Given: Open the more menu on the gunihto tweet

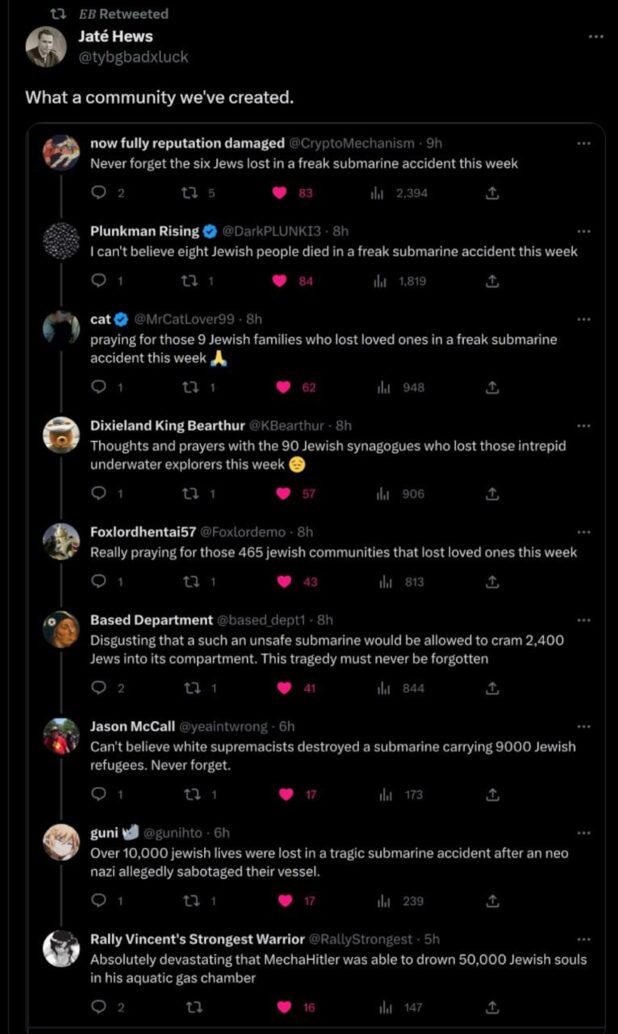Looking at the screenshot, I should (x=584, y=831).
